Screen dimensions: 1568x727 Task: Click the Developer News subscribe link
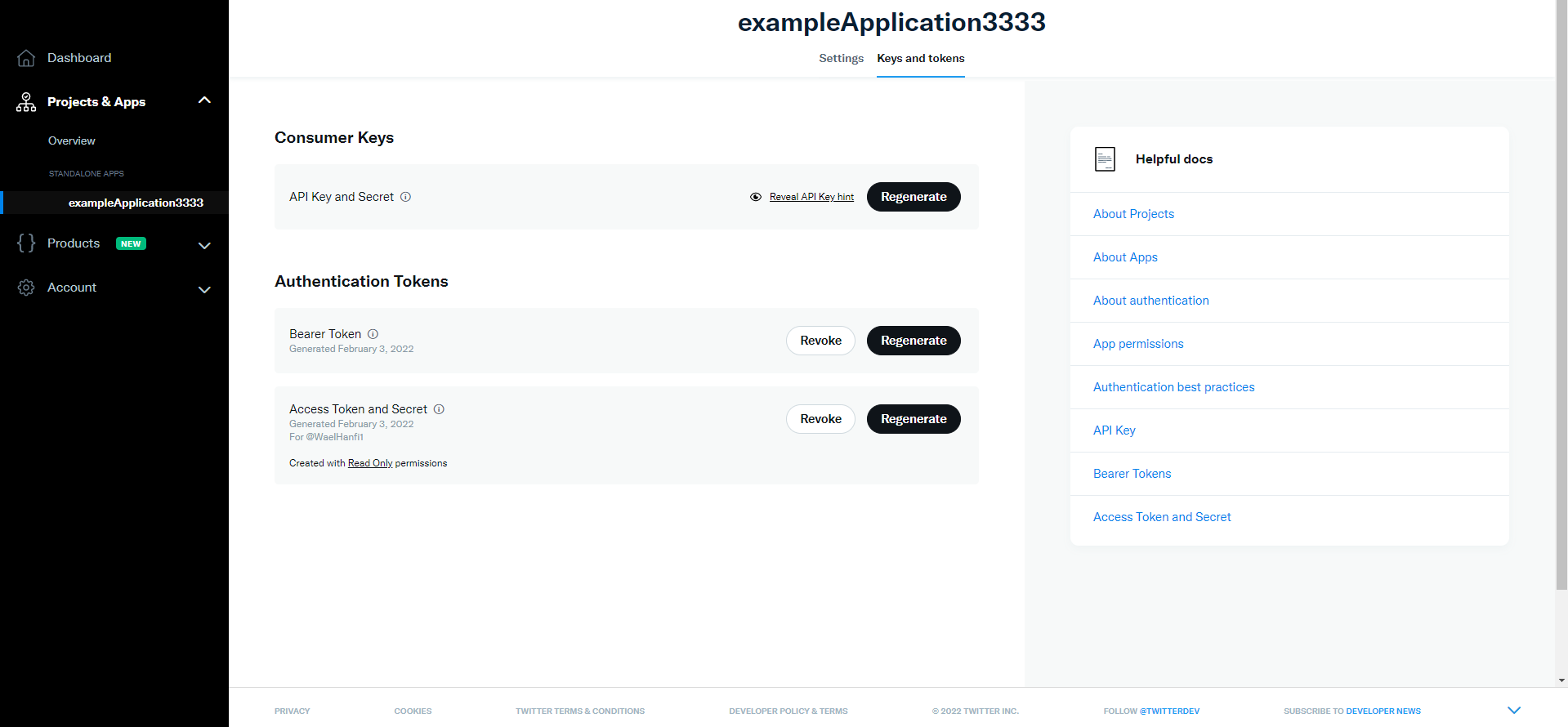click(x=1383, y=711)
